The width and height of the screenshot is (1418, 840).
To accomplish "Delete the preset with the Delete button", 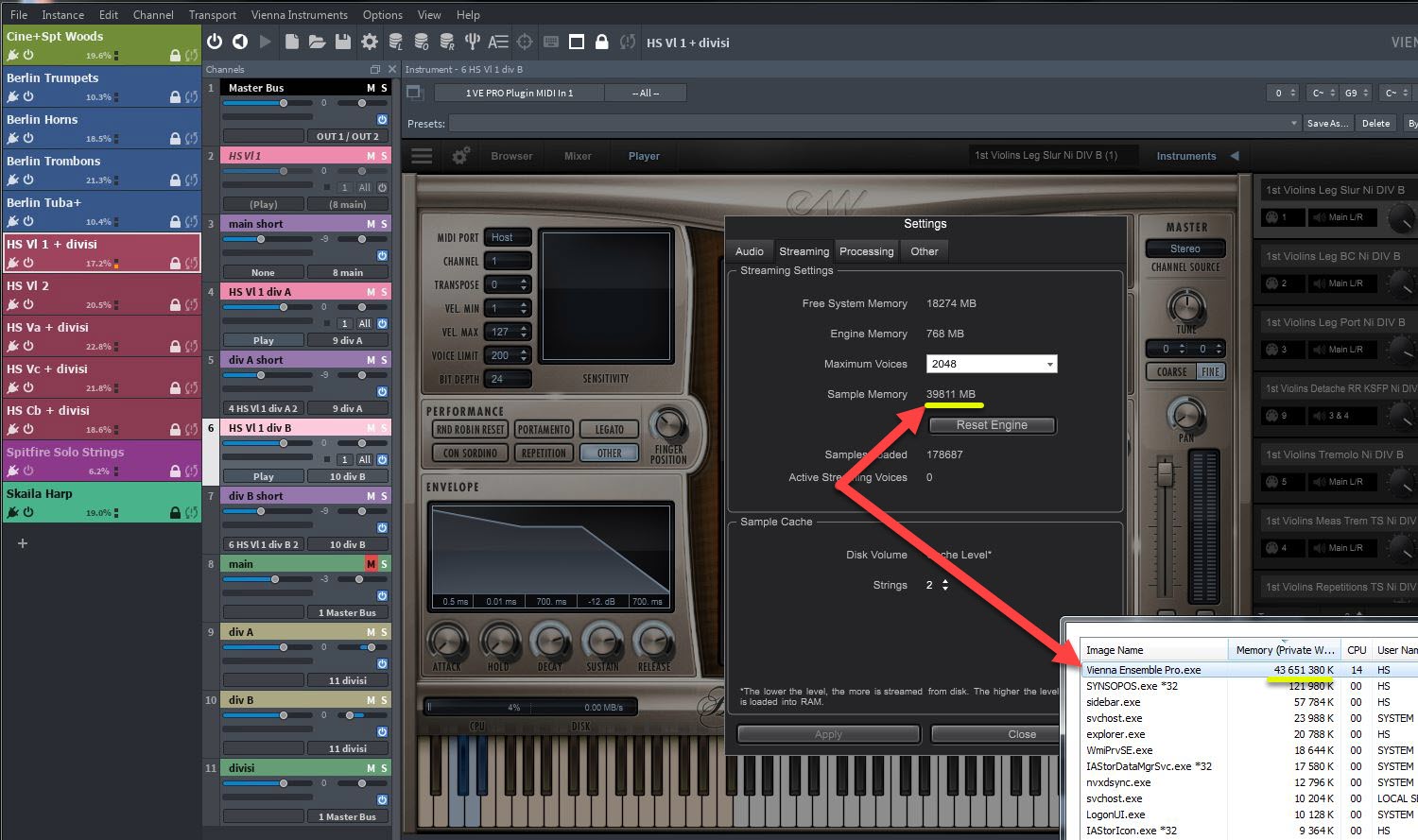I will 1375,124.
